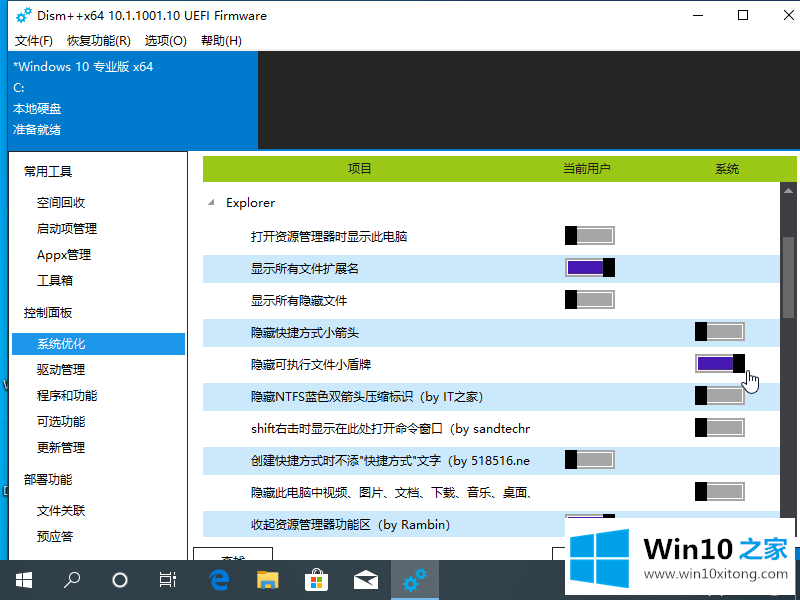Minimize the Dism++ window

click(698, 15)
